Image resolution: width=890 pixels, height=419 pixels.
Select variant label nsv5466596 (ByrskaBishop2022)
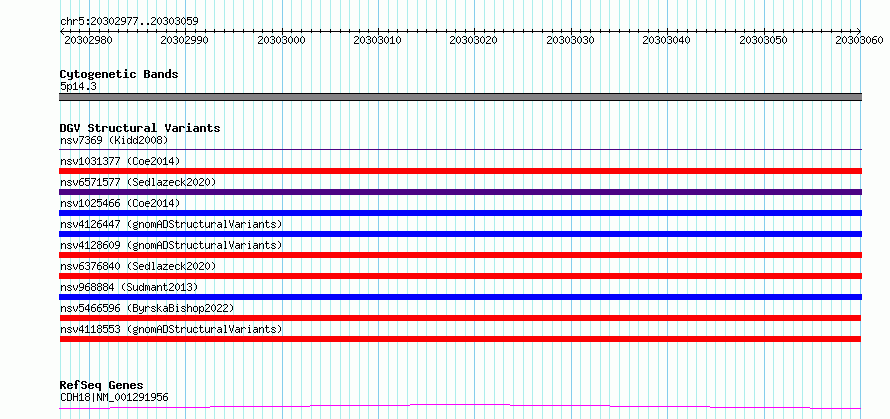[147, 308]
